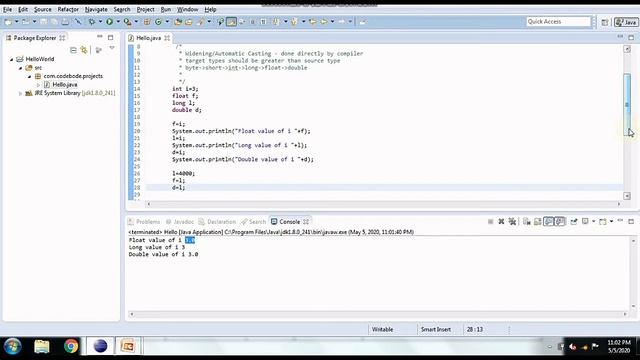Click the New Java Package icon

pos(147,22)
